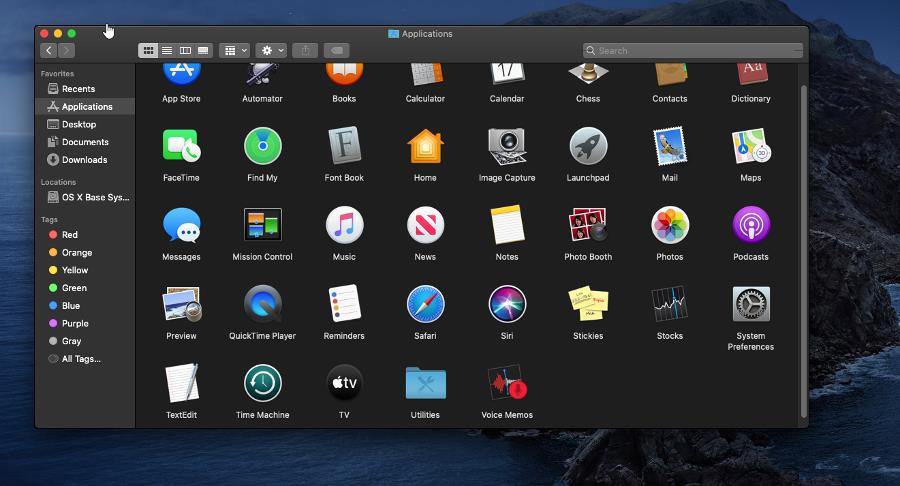Switch to list view
This screenshot has width=900, height=486.
(166, 50)
